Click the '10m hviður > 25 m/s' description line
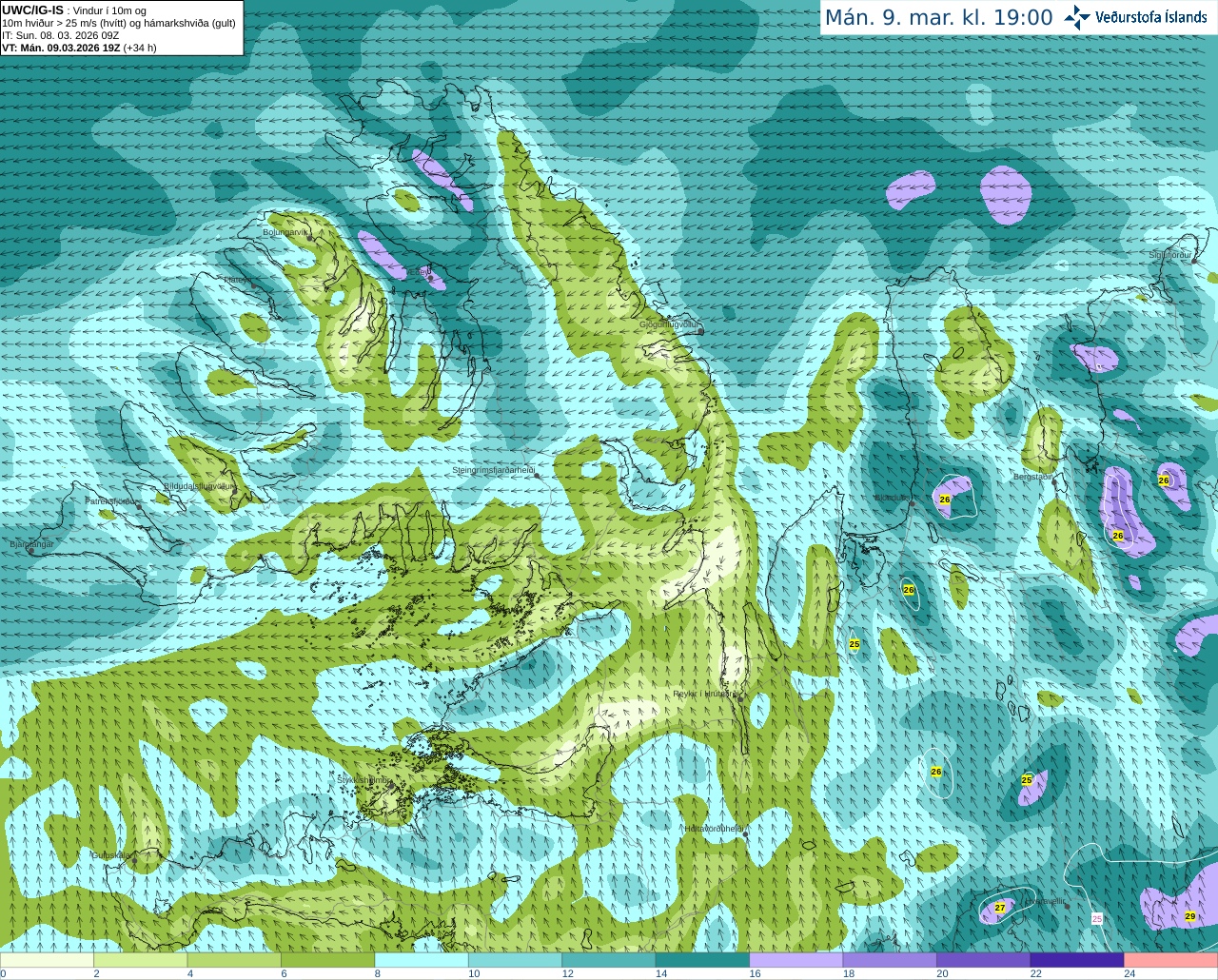This screenshot has width=1218, height=980. (119, 23)
